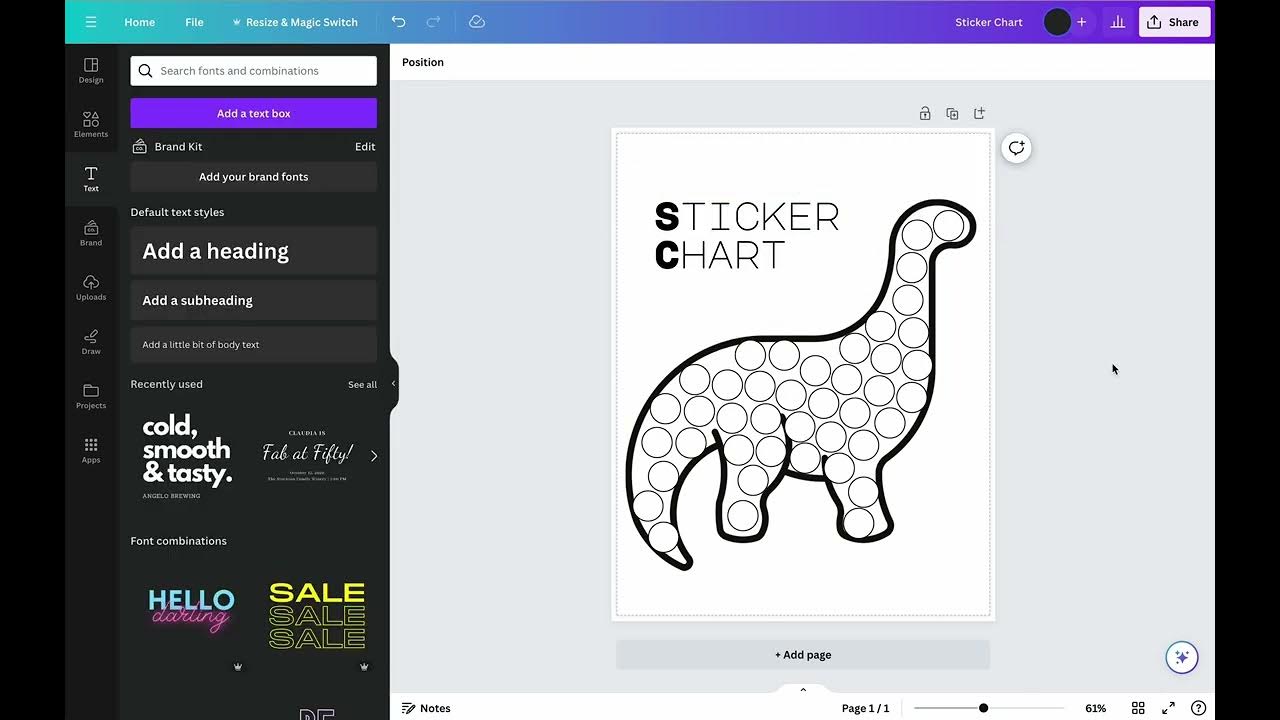Click the Brand Kit icon
This screenshot has width=1280, height=720.
coord(140,146)
